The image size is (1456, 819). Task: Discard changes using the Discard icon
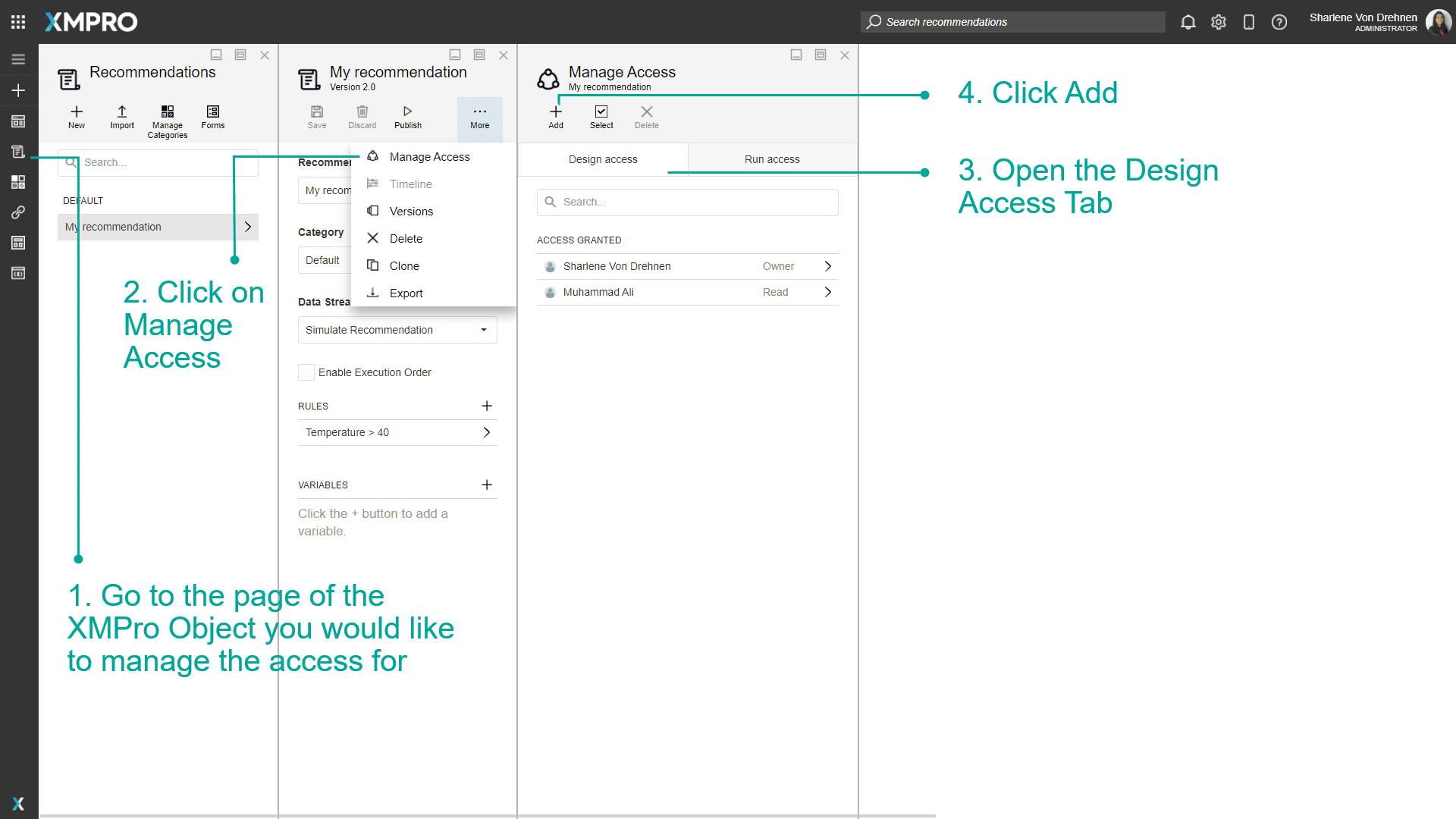[x=362, y=116]
